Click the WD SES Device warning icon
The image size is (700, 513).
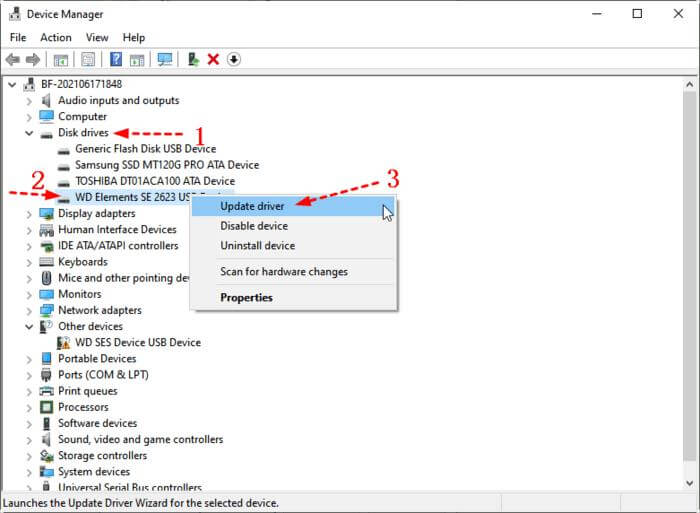click(x=65, y=342)
